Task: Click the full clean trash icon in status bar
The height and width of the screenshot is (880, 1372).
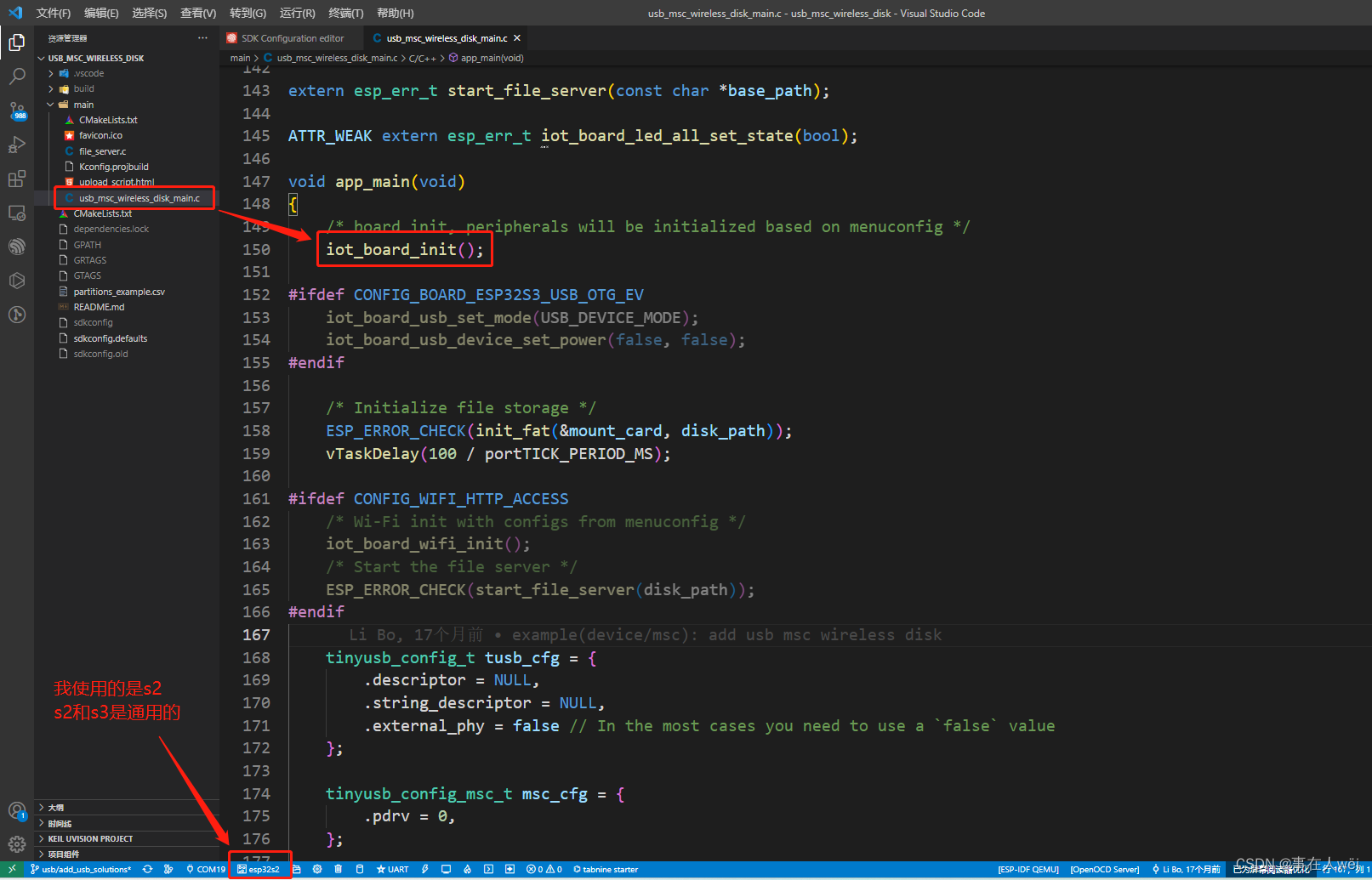Action: click(x=339, y=869)
